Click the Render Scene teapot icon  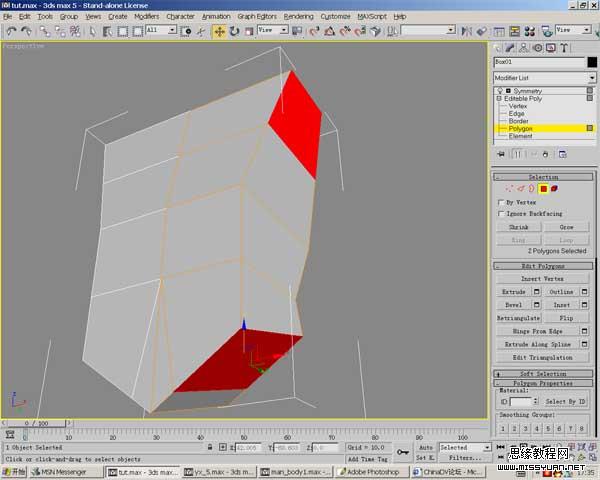[x=547, y=31]
